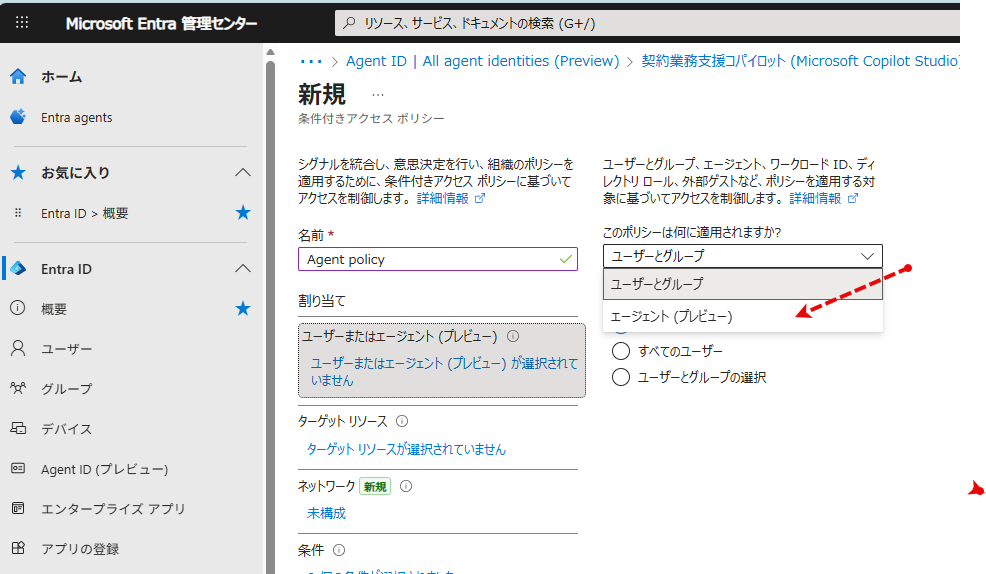Click the 名前 input field with Agent policy
Screen dimensions: 986x574
pos(438,259)
